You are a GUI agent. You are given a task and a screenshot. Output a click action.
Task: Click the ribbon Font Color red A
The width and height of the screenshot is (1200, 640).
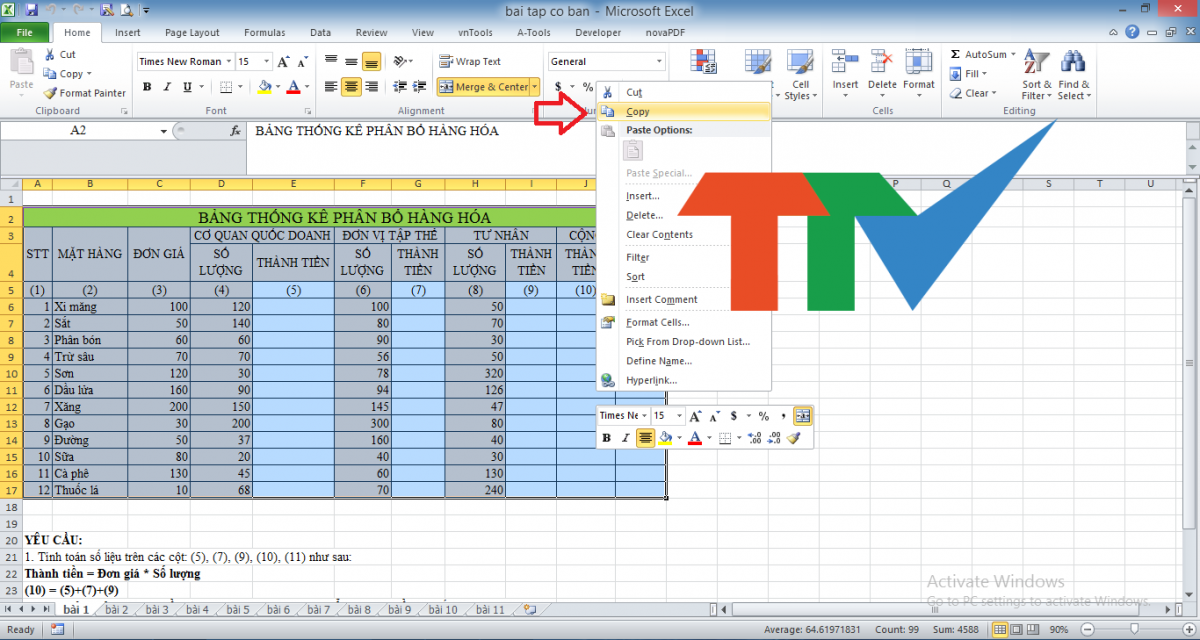coord(292,87)
